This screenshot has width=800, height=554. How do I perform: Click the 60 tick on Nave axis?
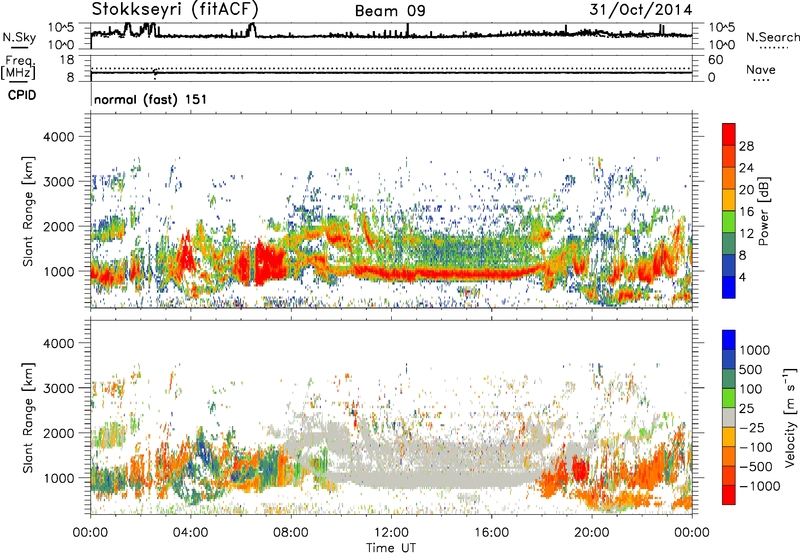tap(715, 60)
